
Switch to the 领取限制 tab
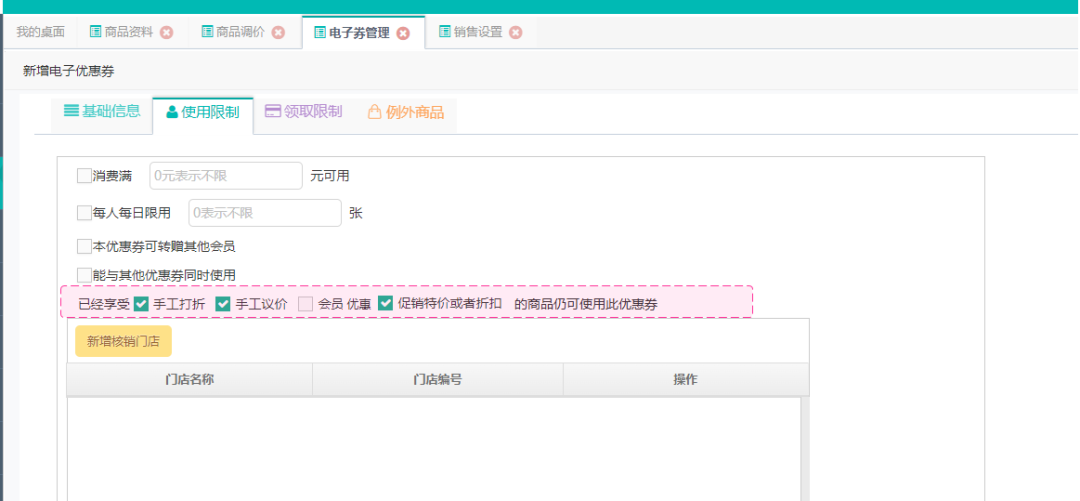[x=303, y=112]
